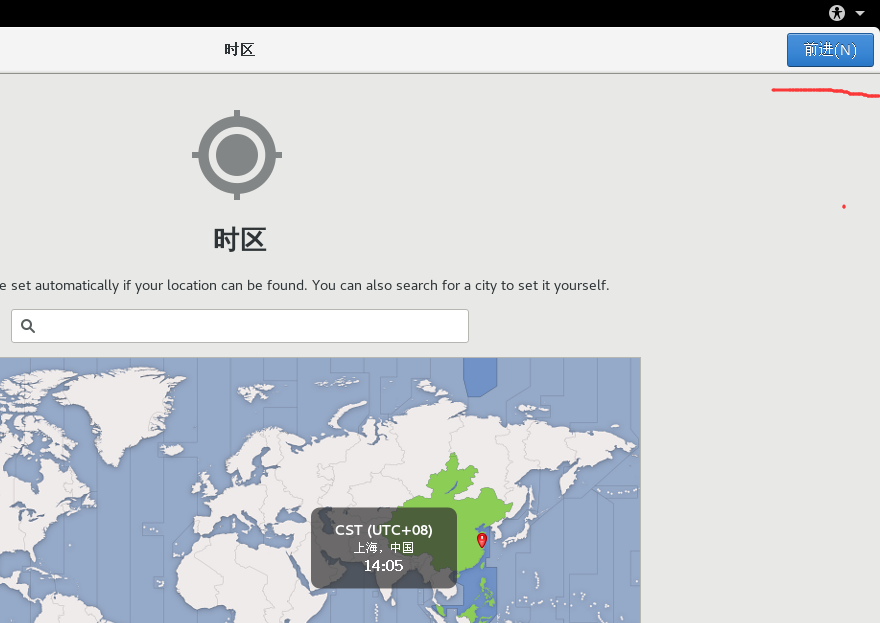The width and height of the screenshot is (880, 623).
Task: Open the accessibility menu icon
Action: pos(837,13)
